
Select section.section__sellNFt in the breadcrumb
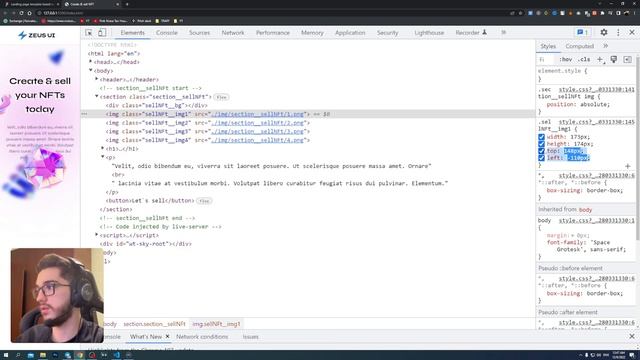click(x=154, y=324)
